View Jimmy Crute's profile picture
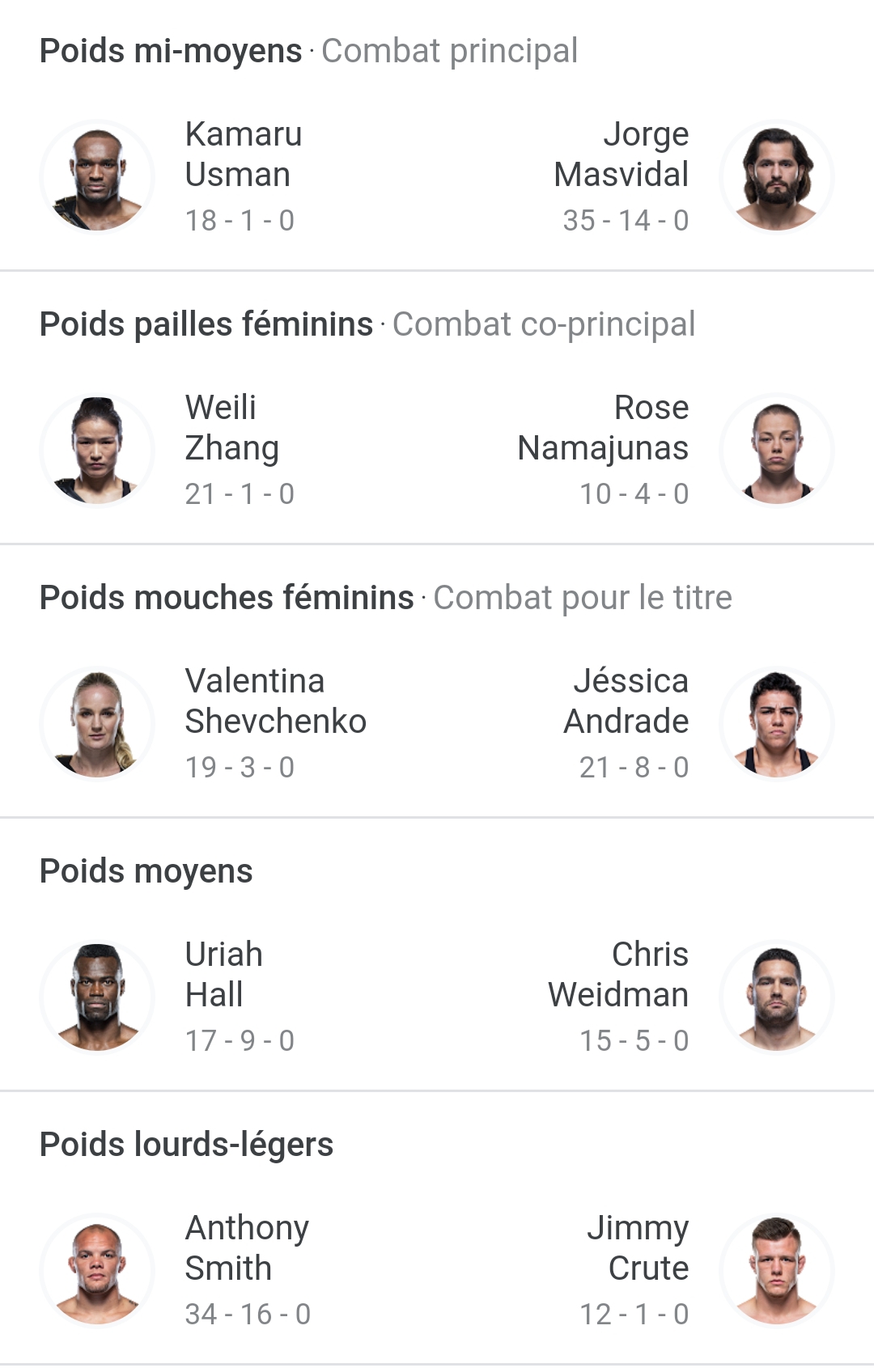This screenshot has height=1372, width=874. pyautogui.click(x=777, y=1270)
